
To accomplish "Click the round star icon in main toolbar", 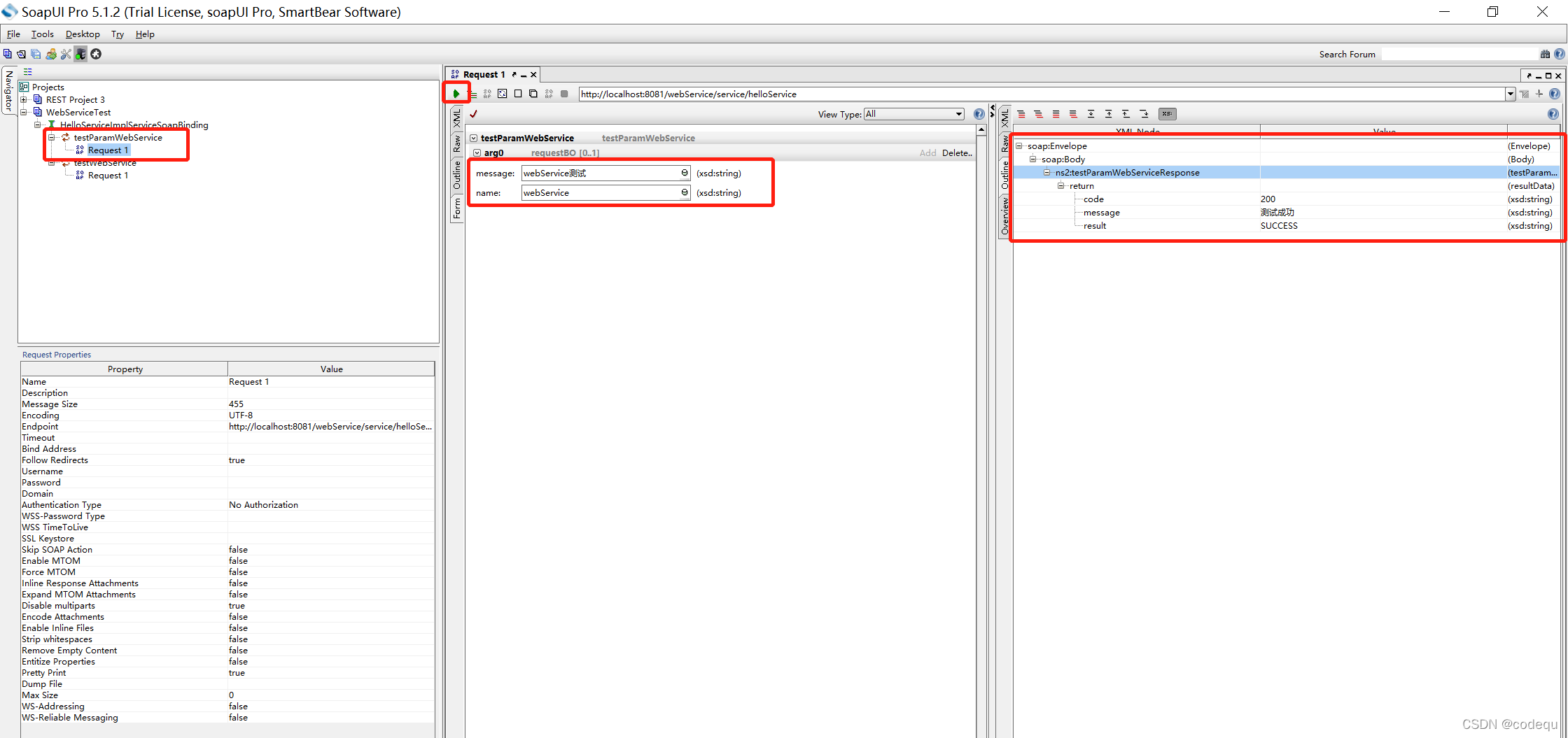I will (97, 54).
